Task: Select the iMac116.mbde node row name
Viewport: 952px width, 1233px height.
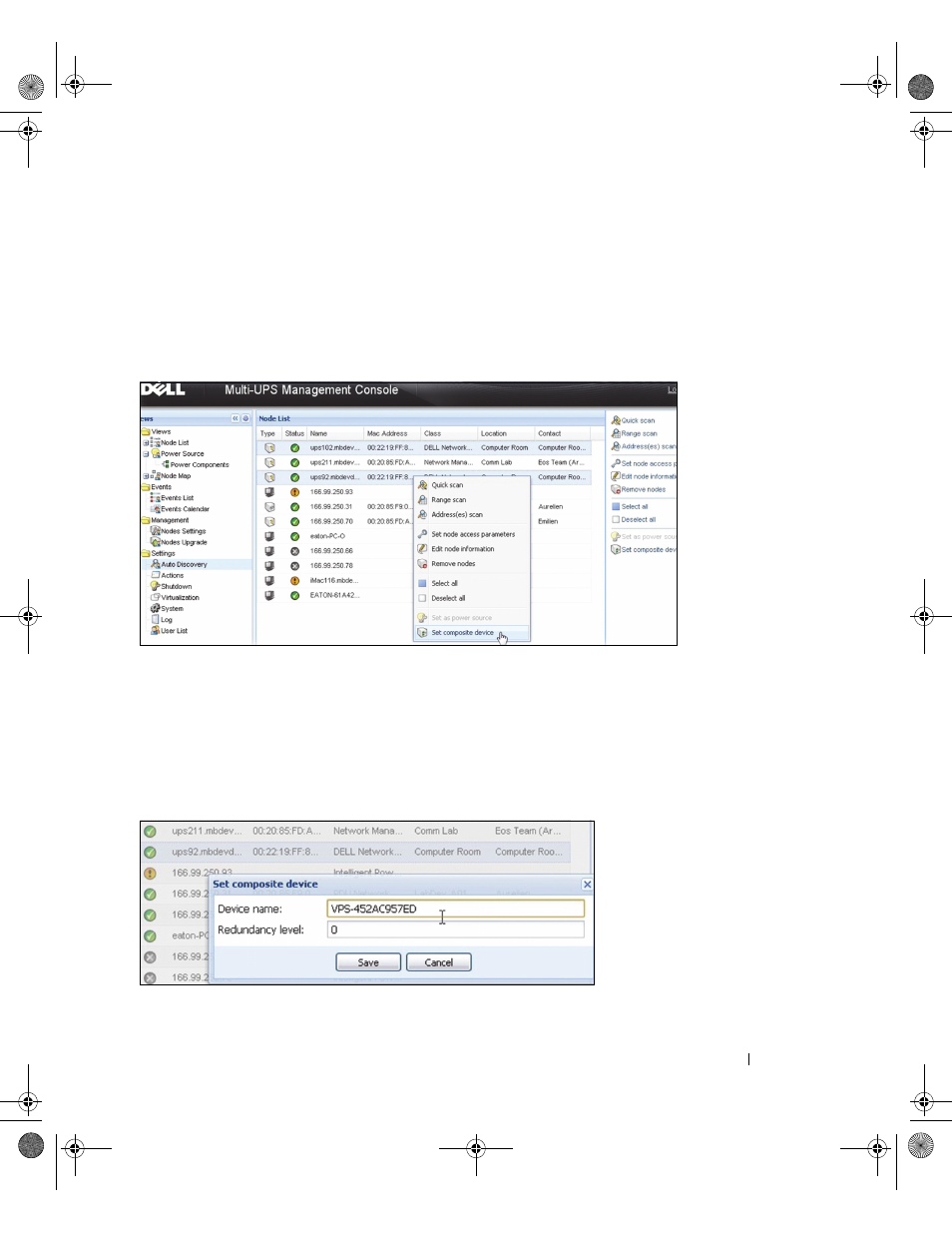Action: click(334, 580)
